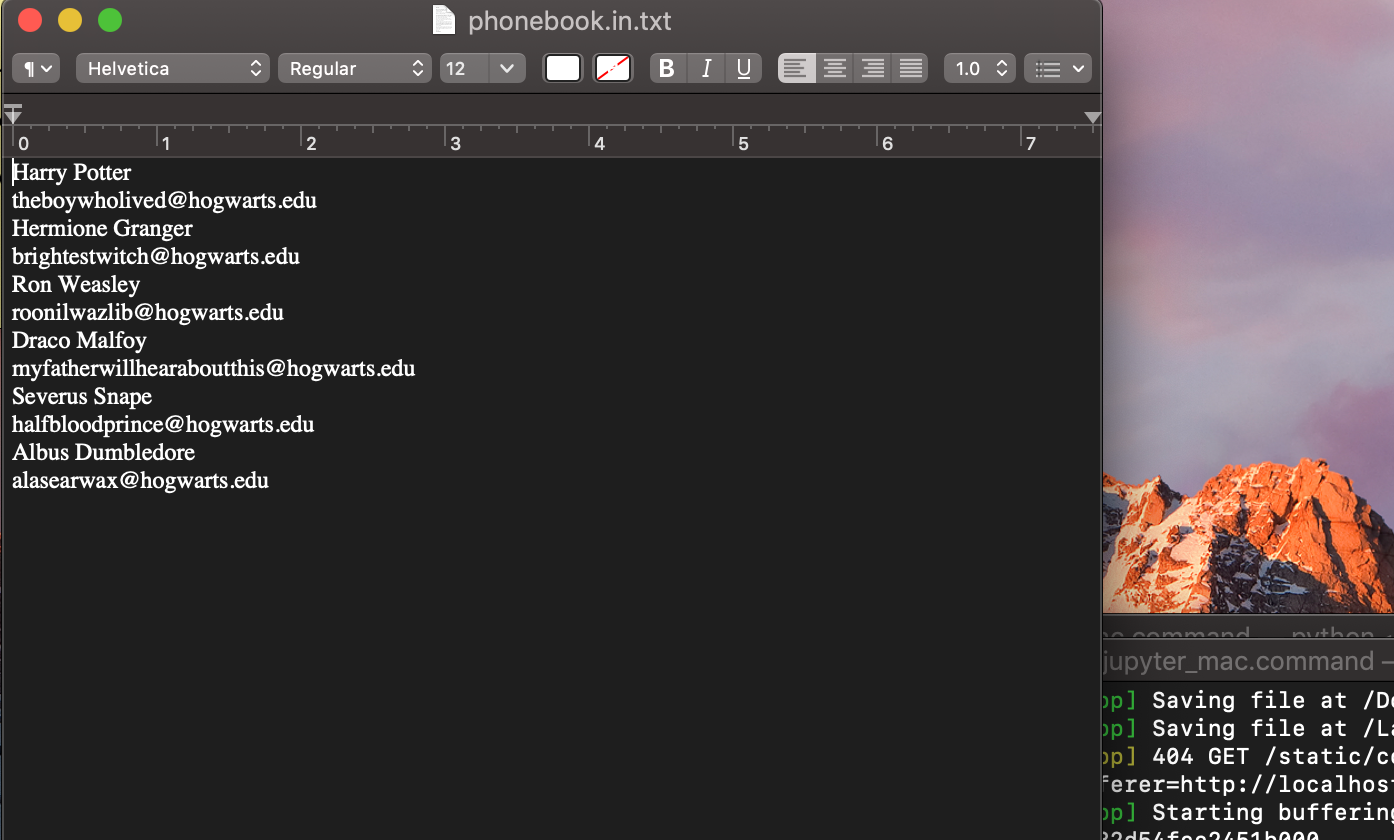Image resolution: width=1394 pixels, height=840 pixels.
Task: Place the cursor on the Harry Potter line
Action: click(x=70, y=172)
